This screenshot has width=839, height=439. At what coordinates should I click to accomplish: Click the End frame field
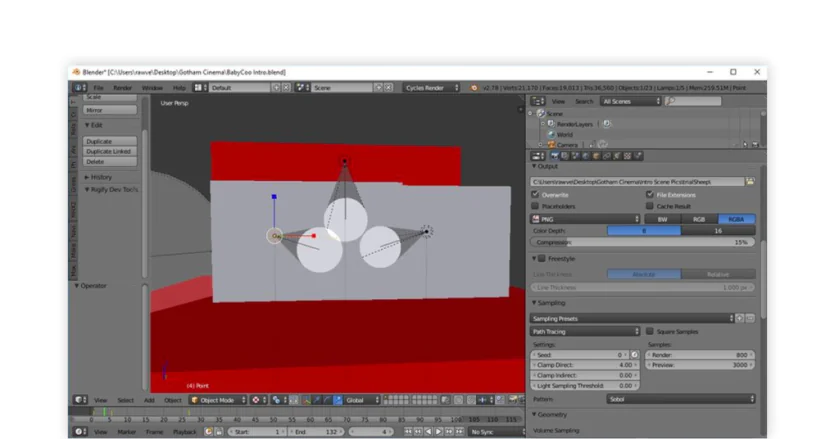pyautogui.click(x=317, y=432)
